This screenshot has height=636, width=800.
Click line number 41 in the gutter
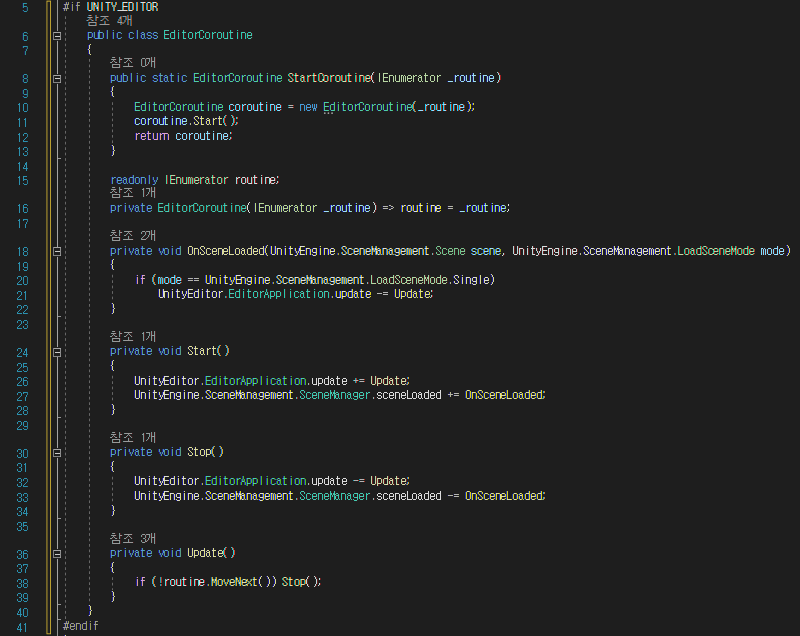pyautogui.click(x=22, y=628)
